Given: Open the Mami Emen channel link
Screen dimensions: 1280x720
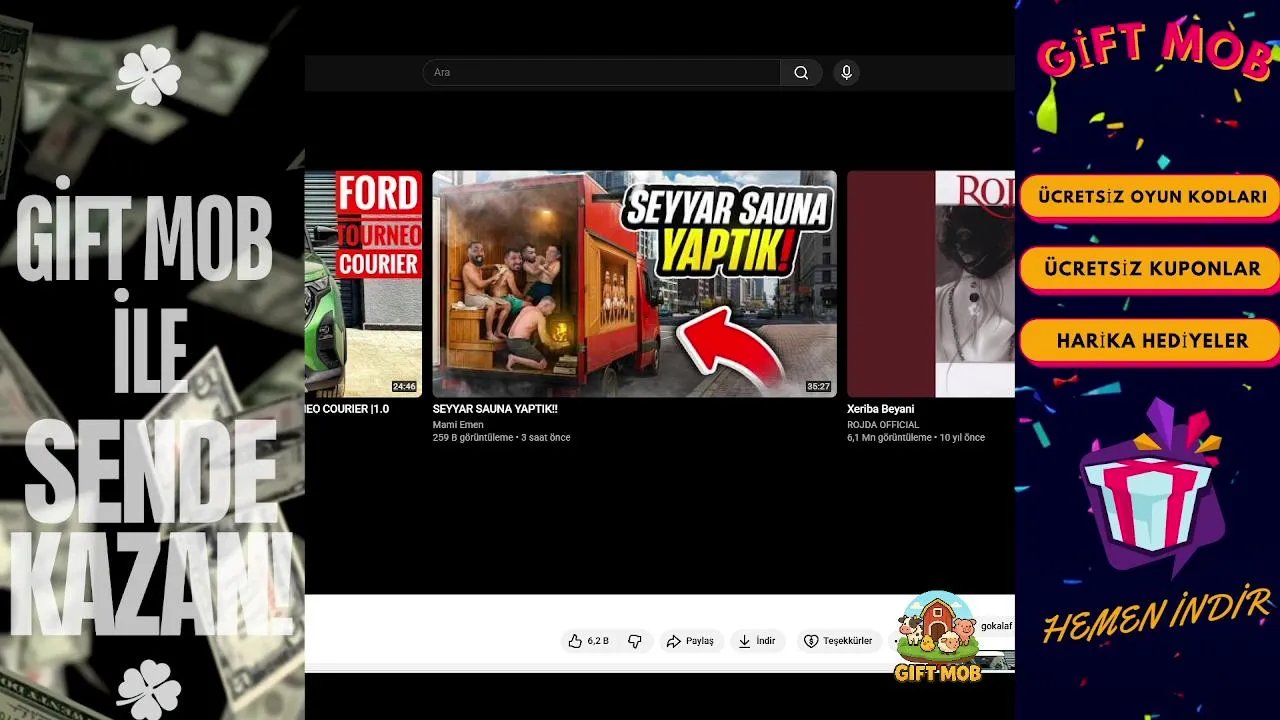Looking at the screenshot, I should click(x=458, y=425).
